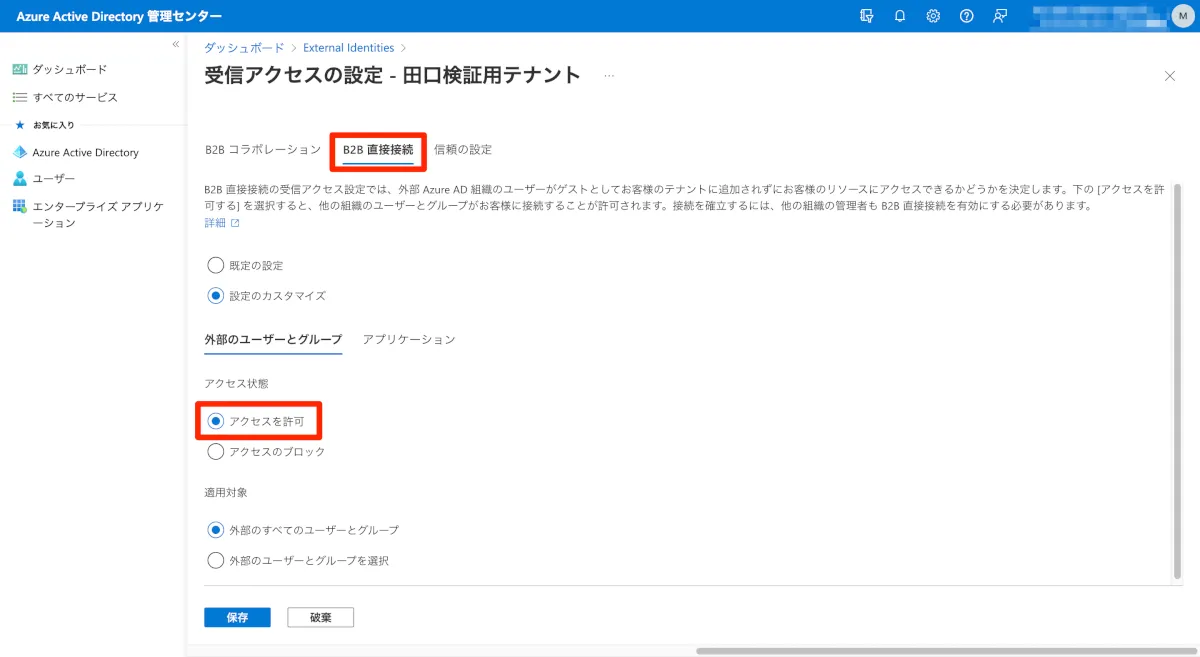Choose 外部のユーザーとグループを選択 option
The height and width of the screenshot is (657, 1200).
215,561
